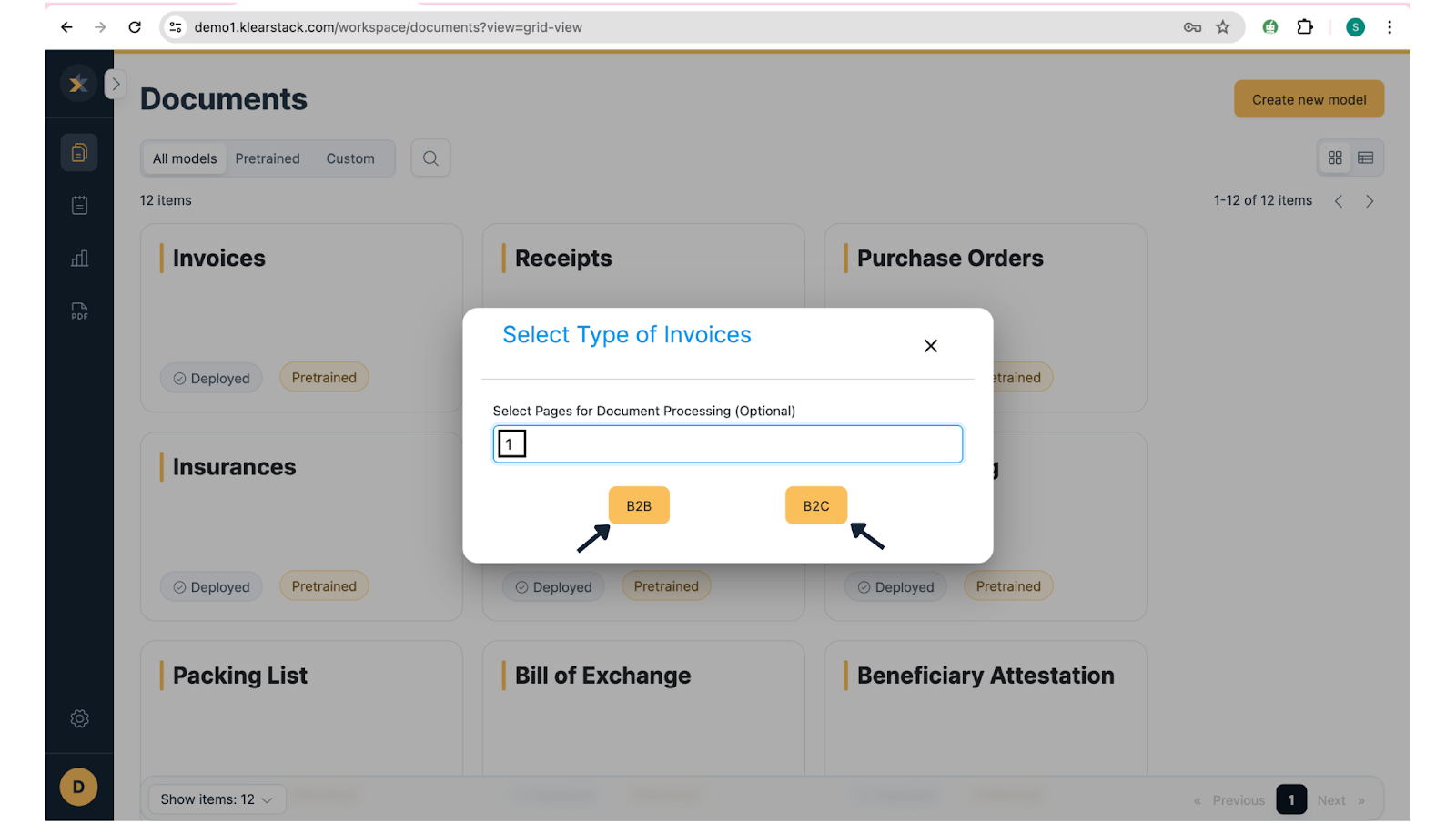Switch to the Pretrained tab
Image resolution: width=1456 pixels, height=824 pixels.
(268, 158)
